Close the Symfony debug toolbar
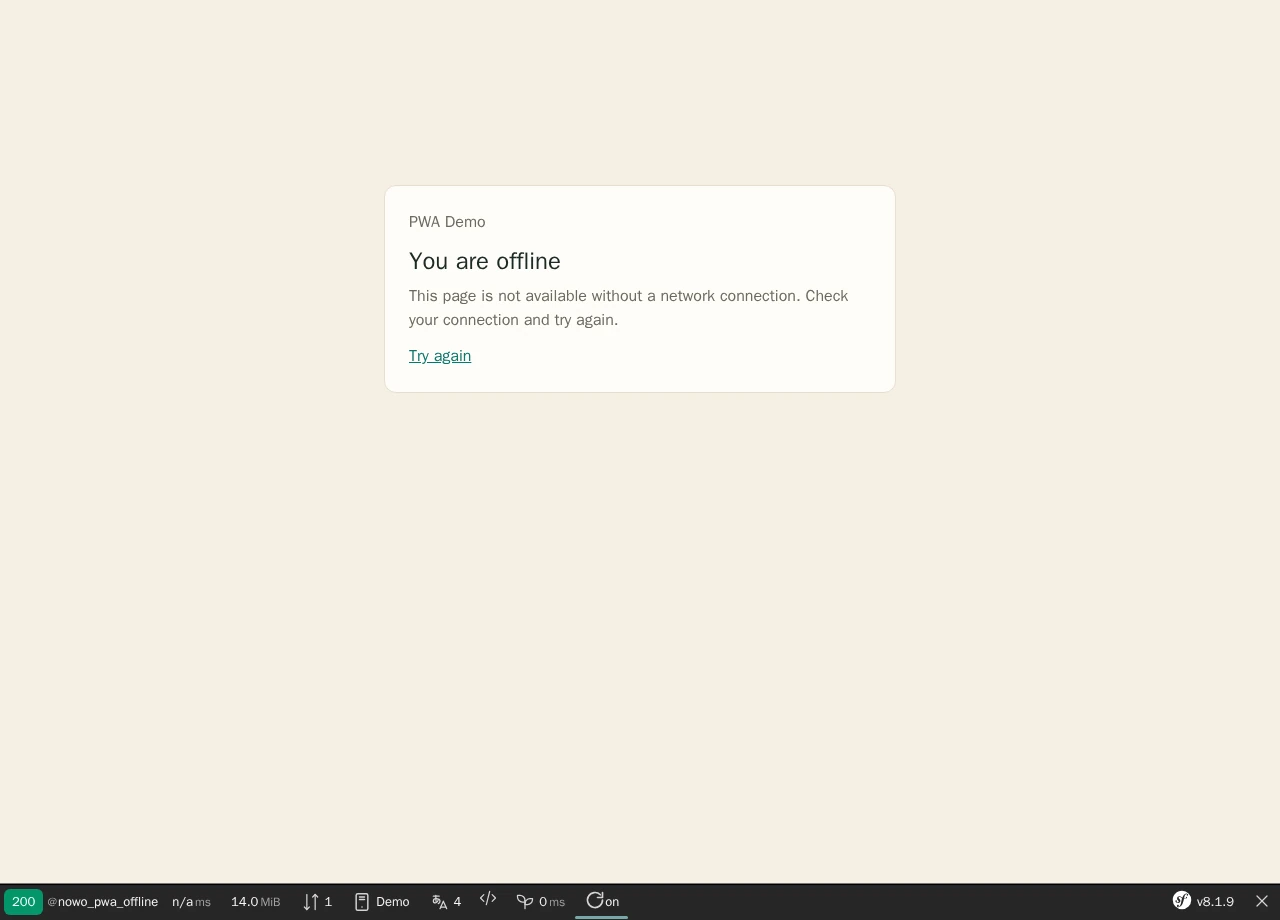Screen dimensions: 1280x920 (1262, 902)
